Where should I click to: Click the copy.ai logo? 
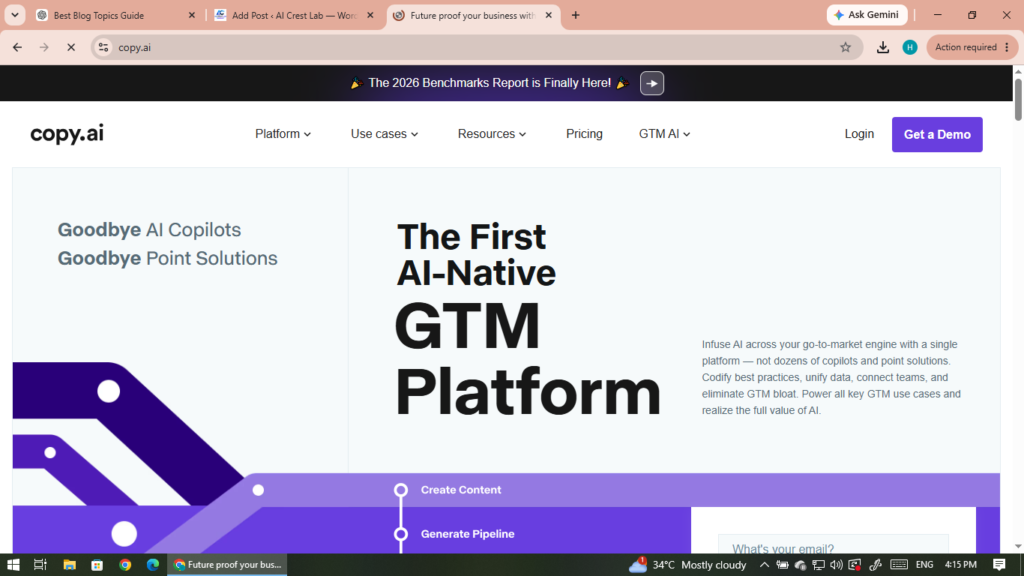(67, 133)
